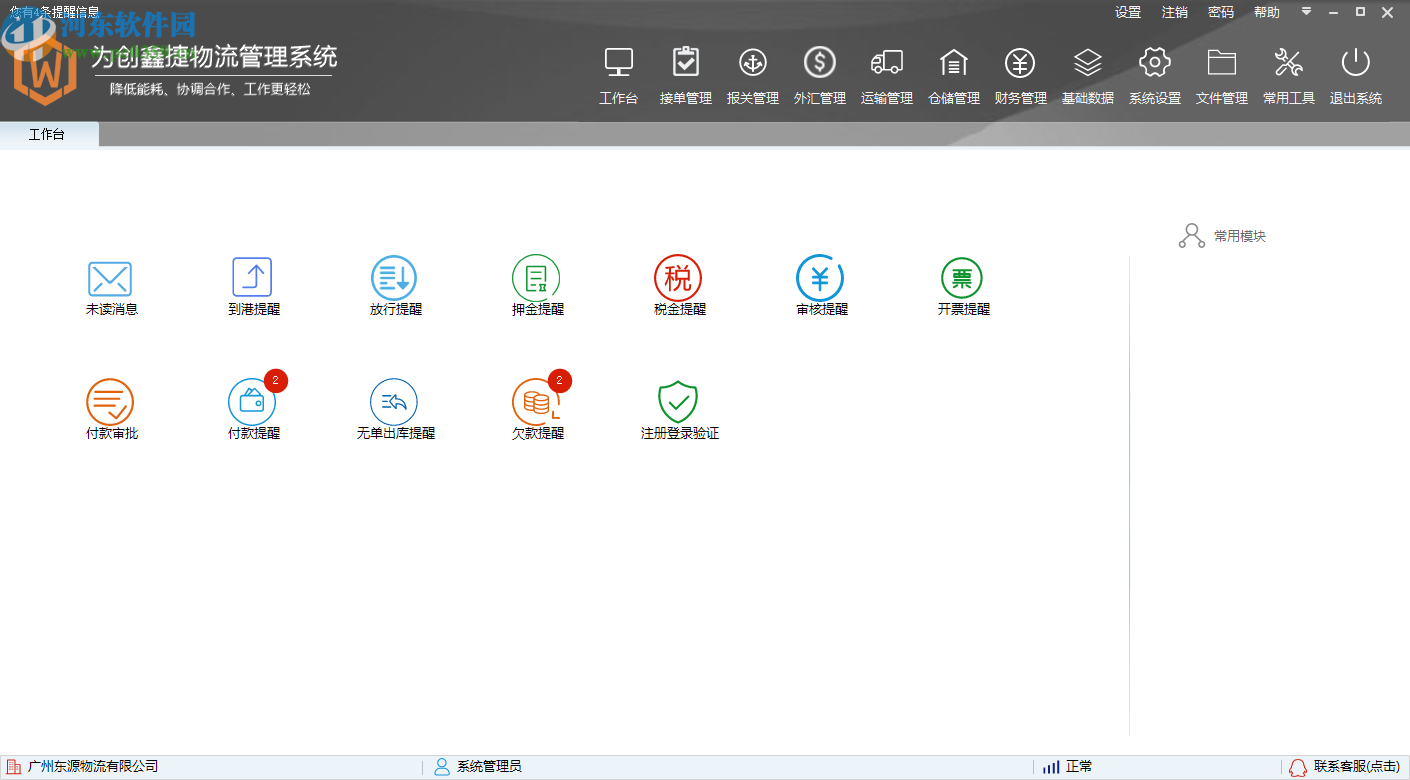Click 常用模块 share icon

click(x=1192, y=236)
